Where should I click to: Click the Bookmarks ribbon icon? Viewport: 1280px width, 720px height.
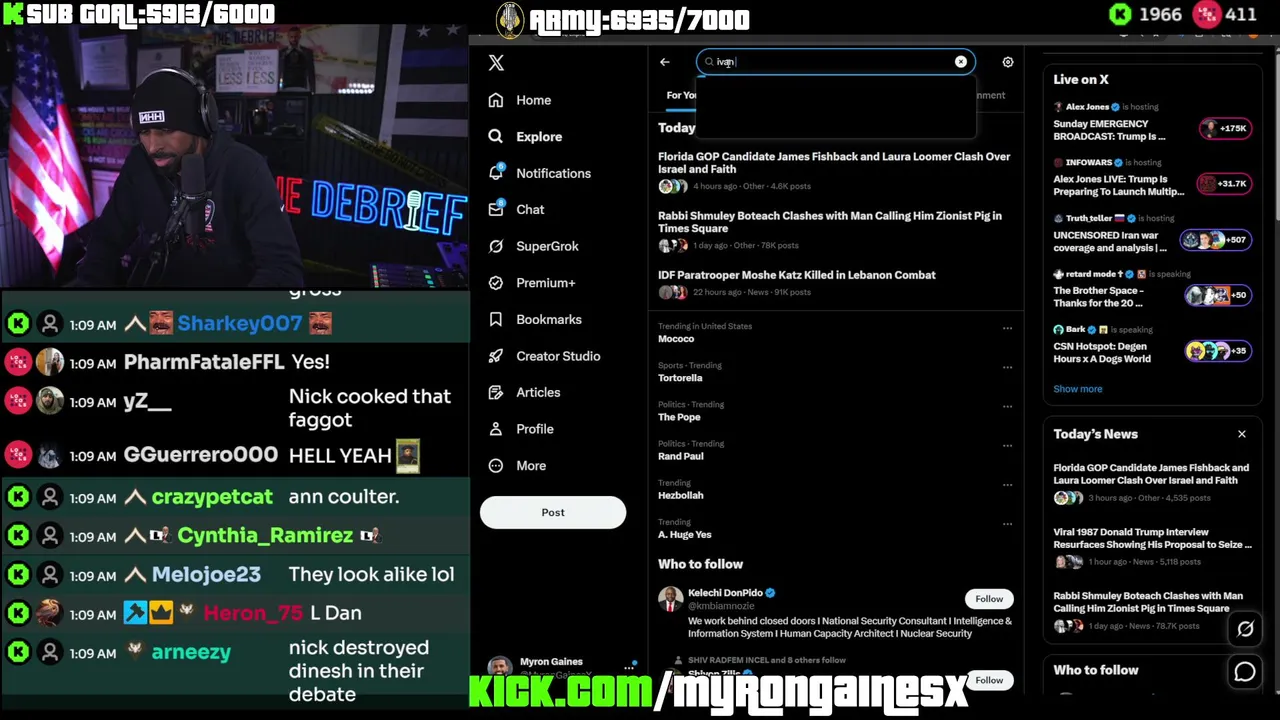(x=496, y=319)
